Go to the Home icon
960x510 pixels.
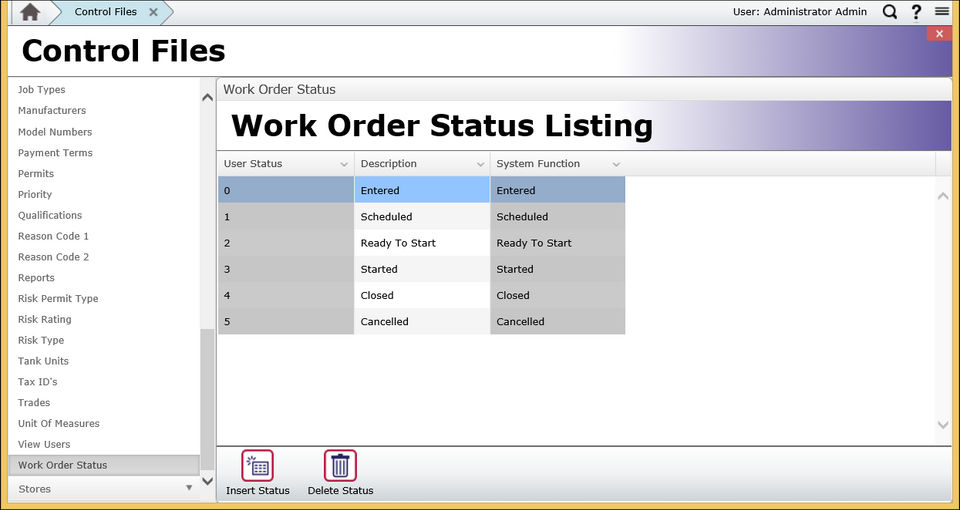coord(30,12)
